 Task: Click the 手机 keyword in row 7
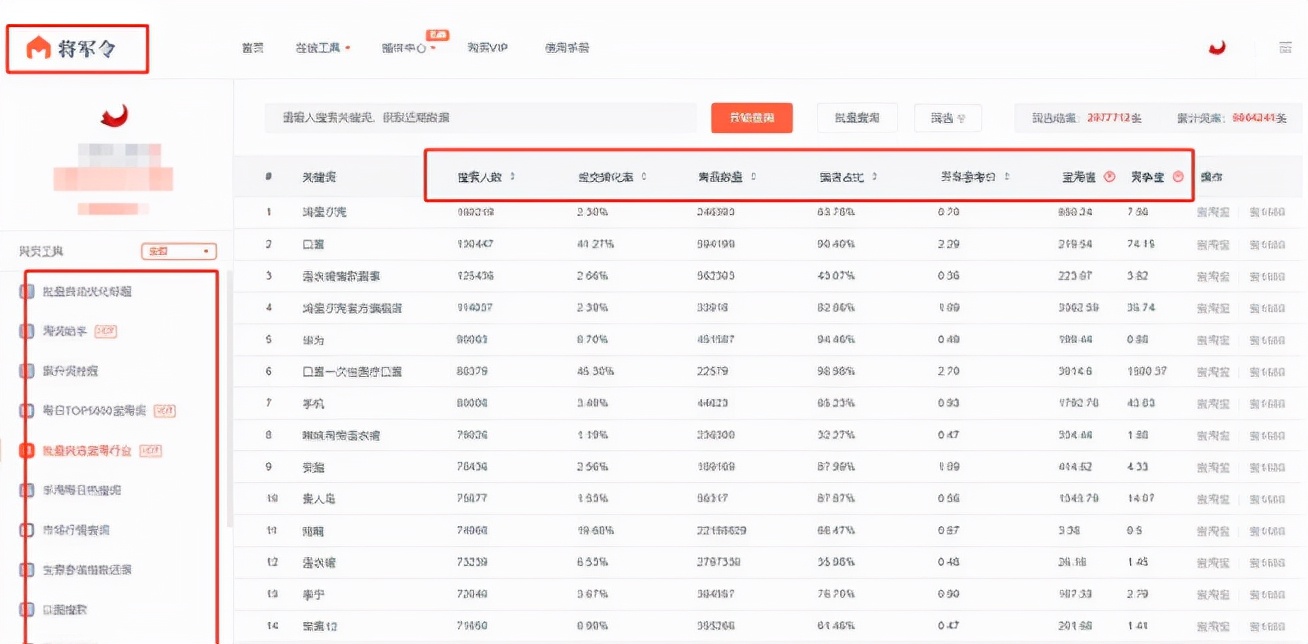[314, 403]
